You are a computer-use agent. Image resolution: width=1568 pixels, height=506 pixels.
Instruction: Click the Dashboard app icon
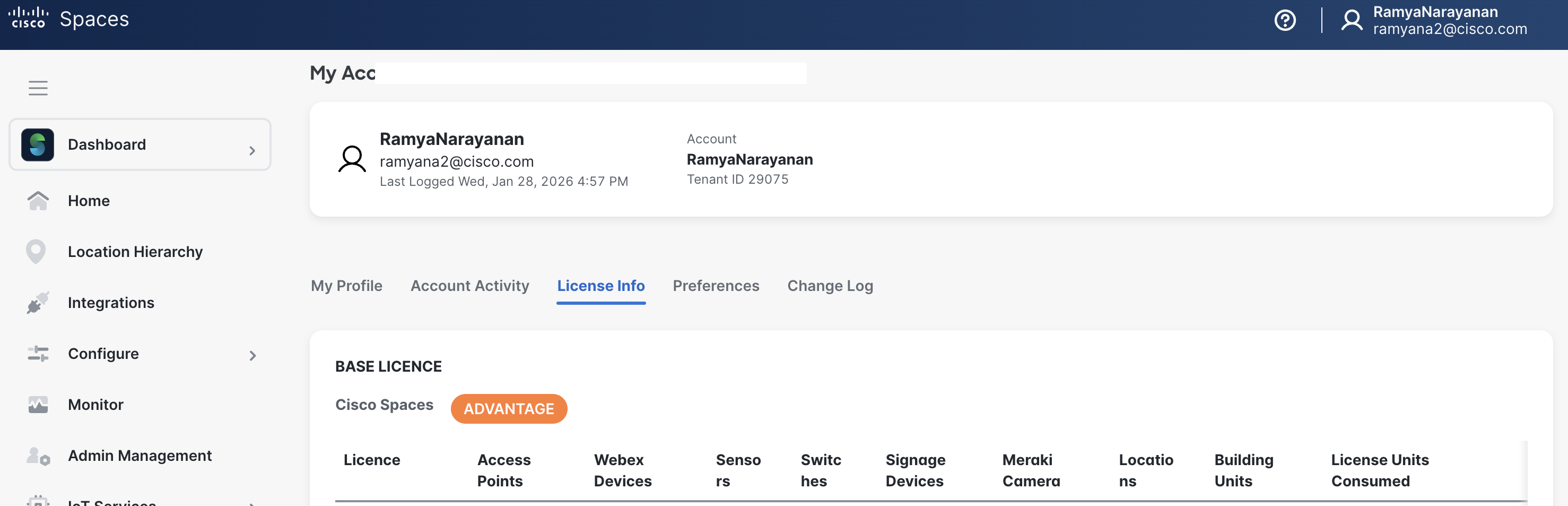pyautogui.click(x=38, y=145)
